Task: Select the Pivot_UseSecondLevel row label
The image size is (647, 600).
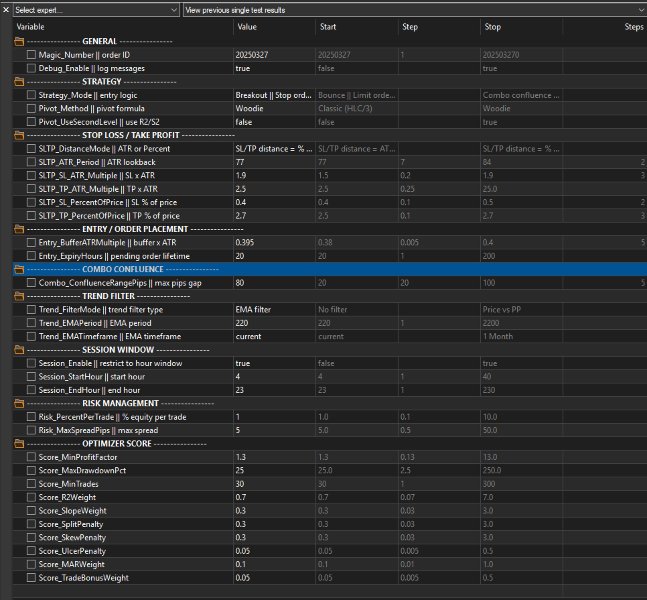Action: point(99,122)
